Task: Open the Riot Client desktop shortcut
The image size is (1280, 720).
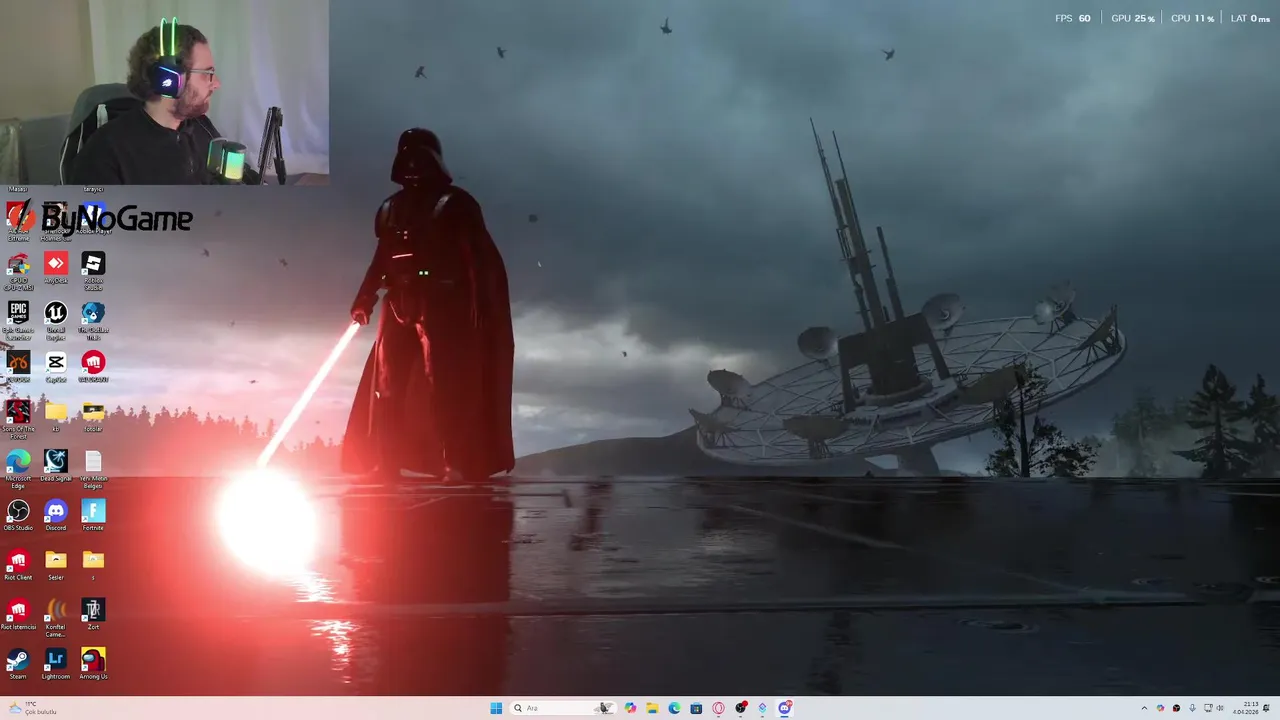Action: click(x=18, y=565)
